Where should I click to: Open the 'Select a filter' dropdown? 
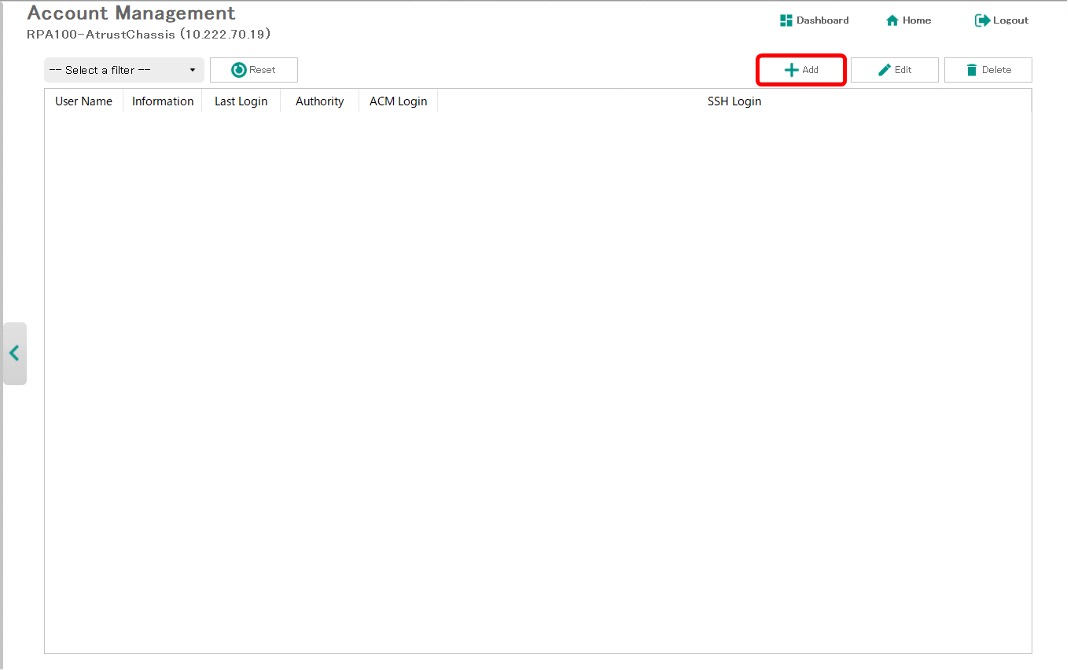[124, 70]
